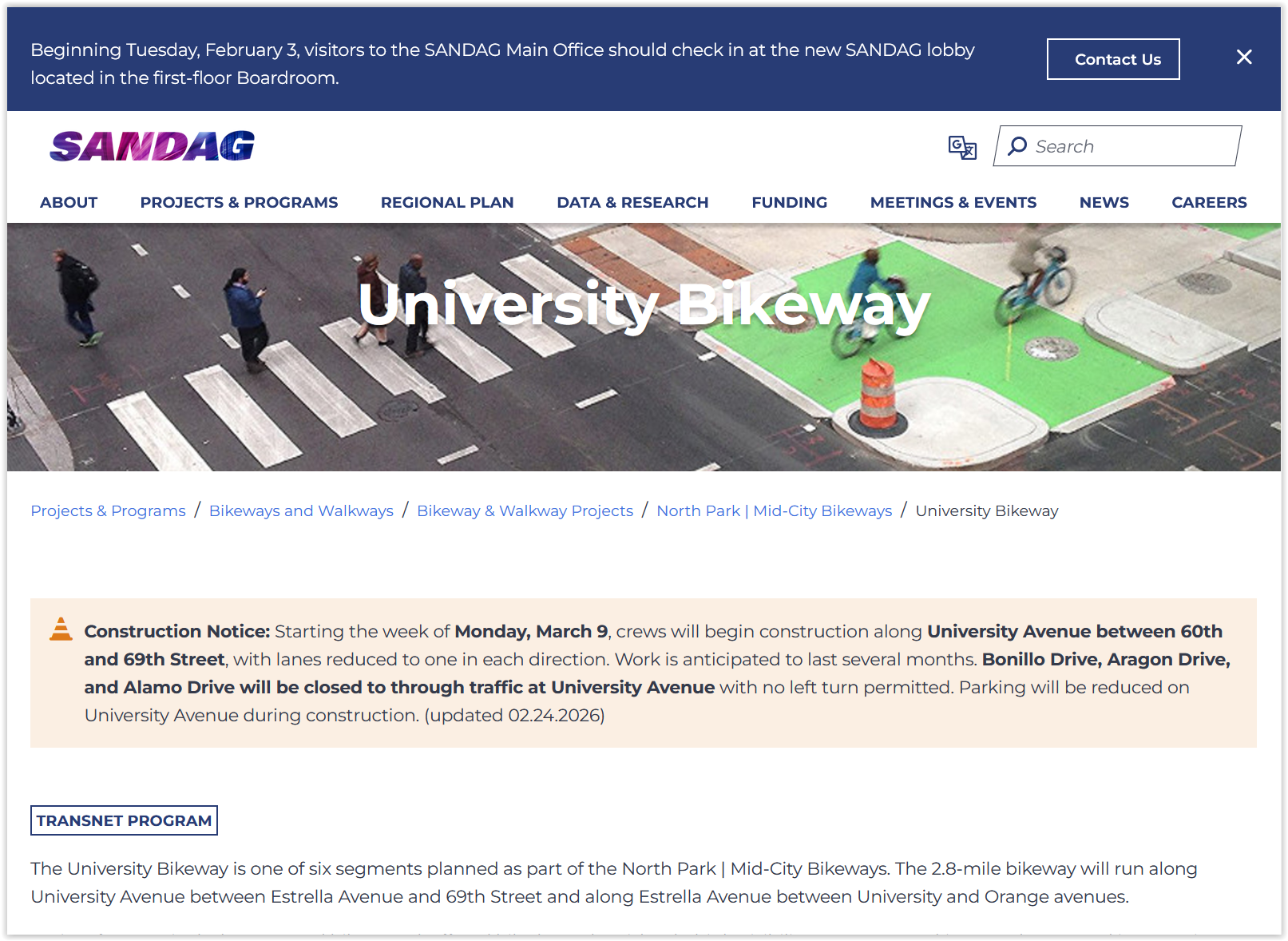The height and width of the screenshot is (941, 1288).
Task: Go to Bikeways and Walkways breadcrumb
Action: tap(301, 511)
